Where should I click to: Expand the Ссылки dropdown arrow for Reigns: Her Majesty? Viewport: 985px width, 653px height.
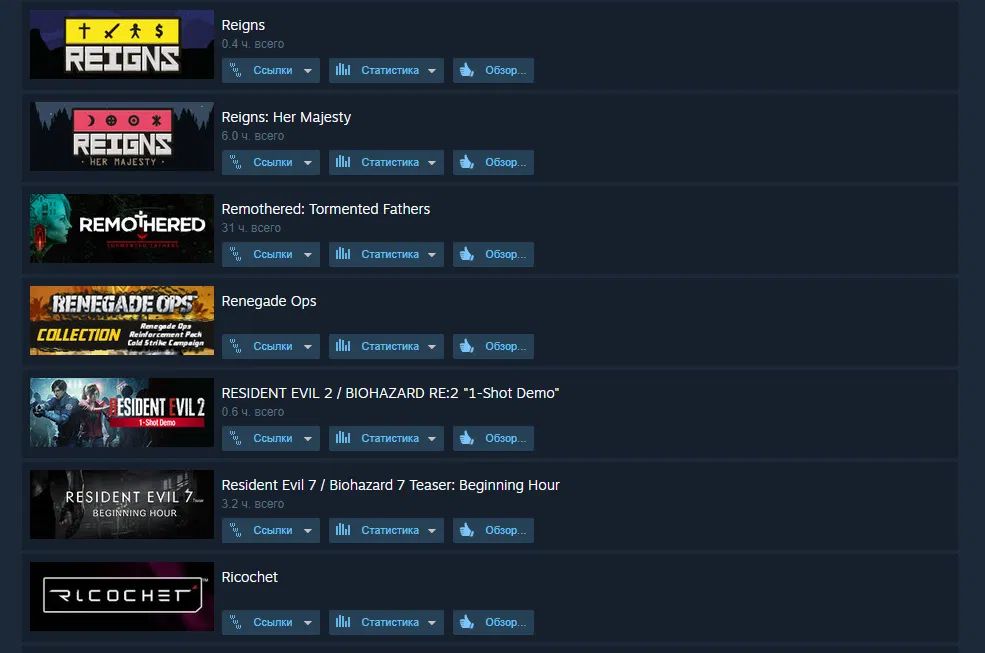(308, 163)
